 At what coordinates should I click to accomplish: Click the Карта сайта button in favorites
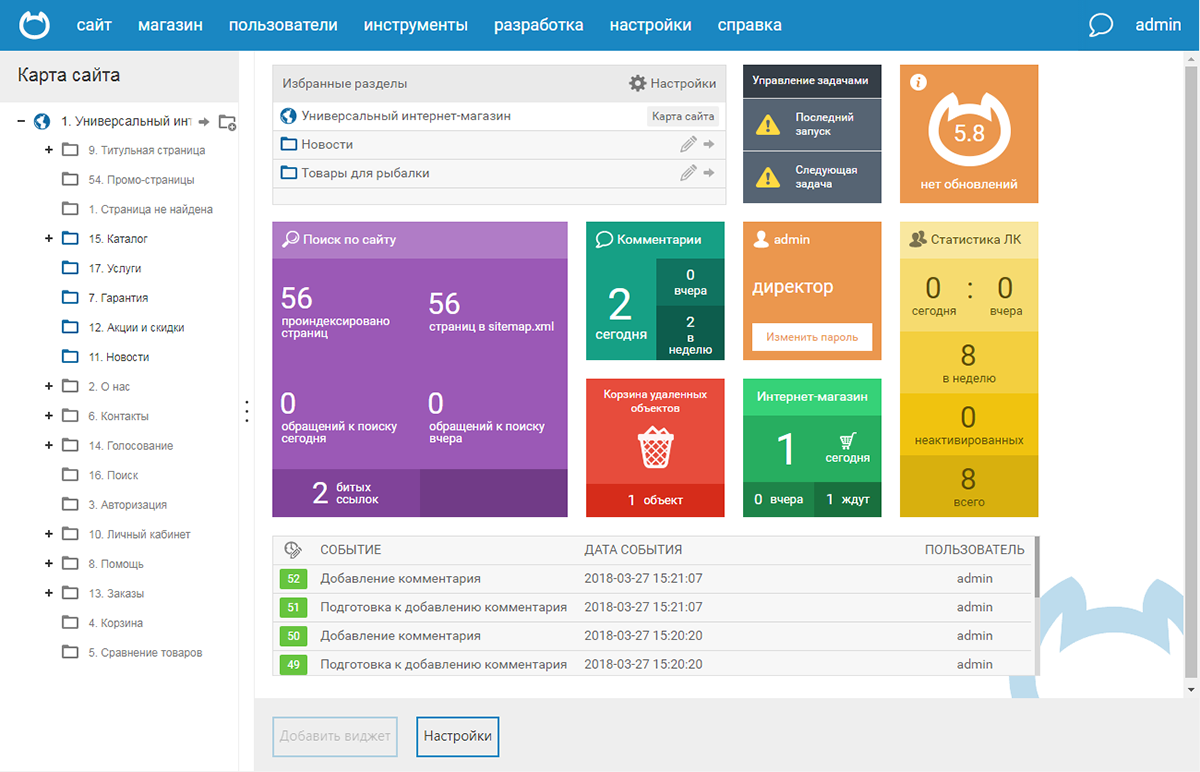click(x=683, y=116)
